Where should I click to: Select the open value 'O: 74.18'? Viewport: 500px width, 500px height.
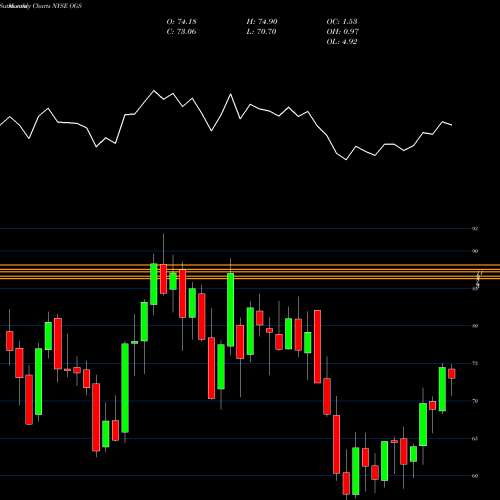tap(181, 22)
